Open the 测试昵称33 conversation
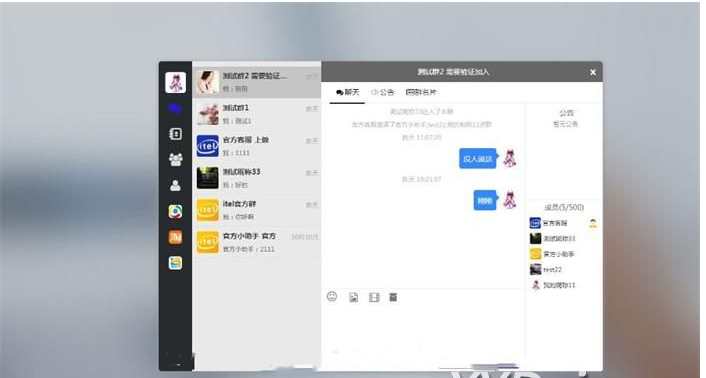Image resolution: width=706 pixels, height=378 pixels. pyautogui.click(x=257, y=178)
